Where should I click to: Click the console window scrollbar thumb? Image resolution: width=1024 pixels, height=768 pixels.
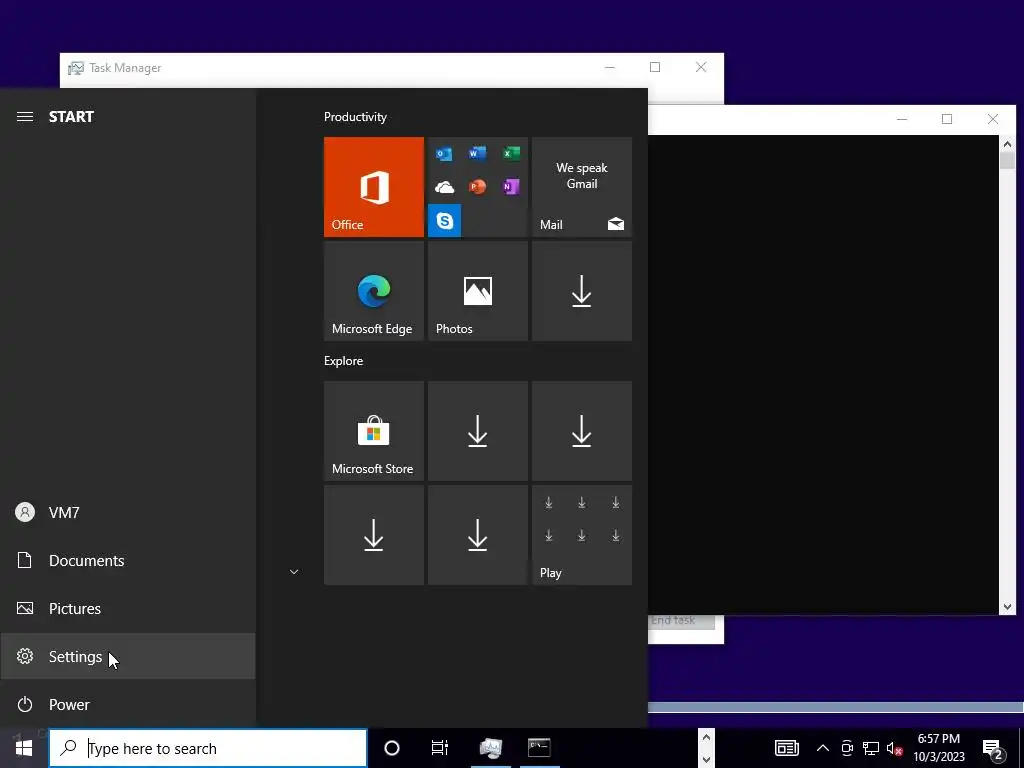click(x=1007, y=161)
